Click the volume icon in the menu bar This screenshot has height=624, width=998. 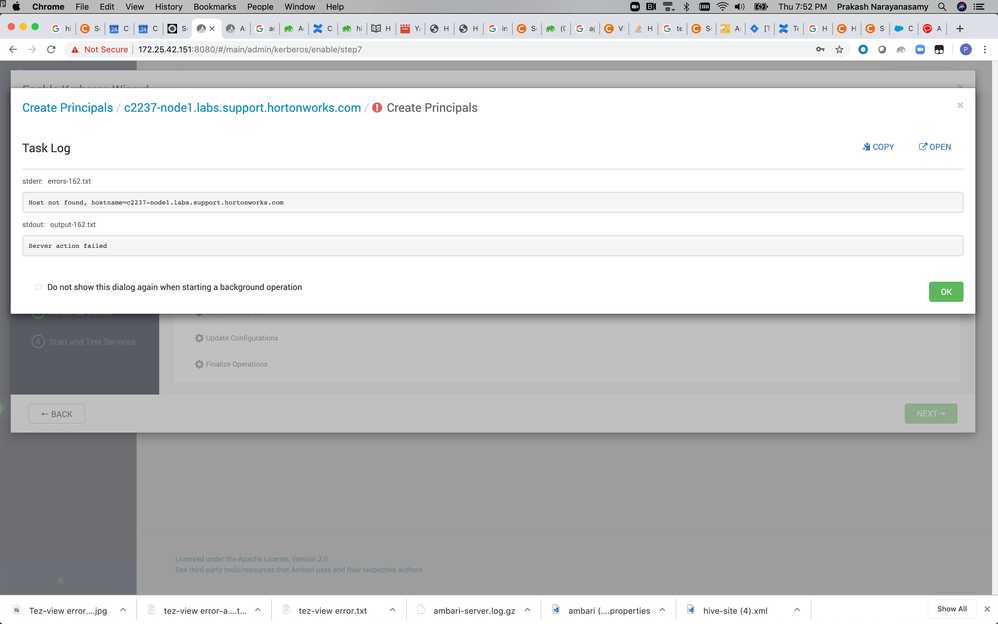(740, 6)
